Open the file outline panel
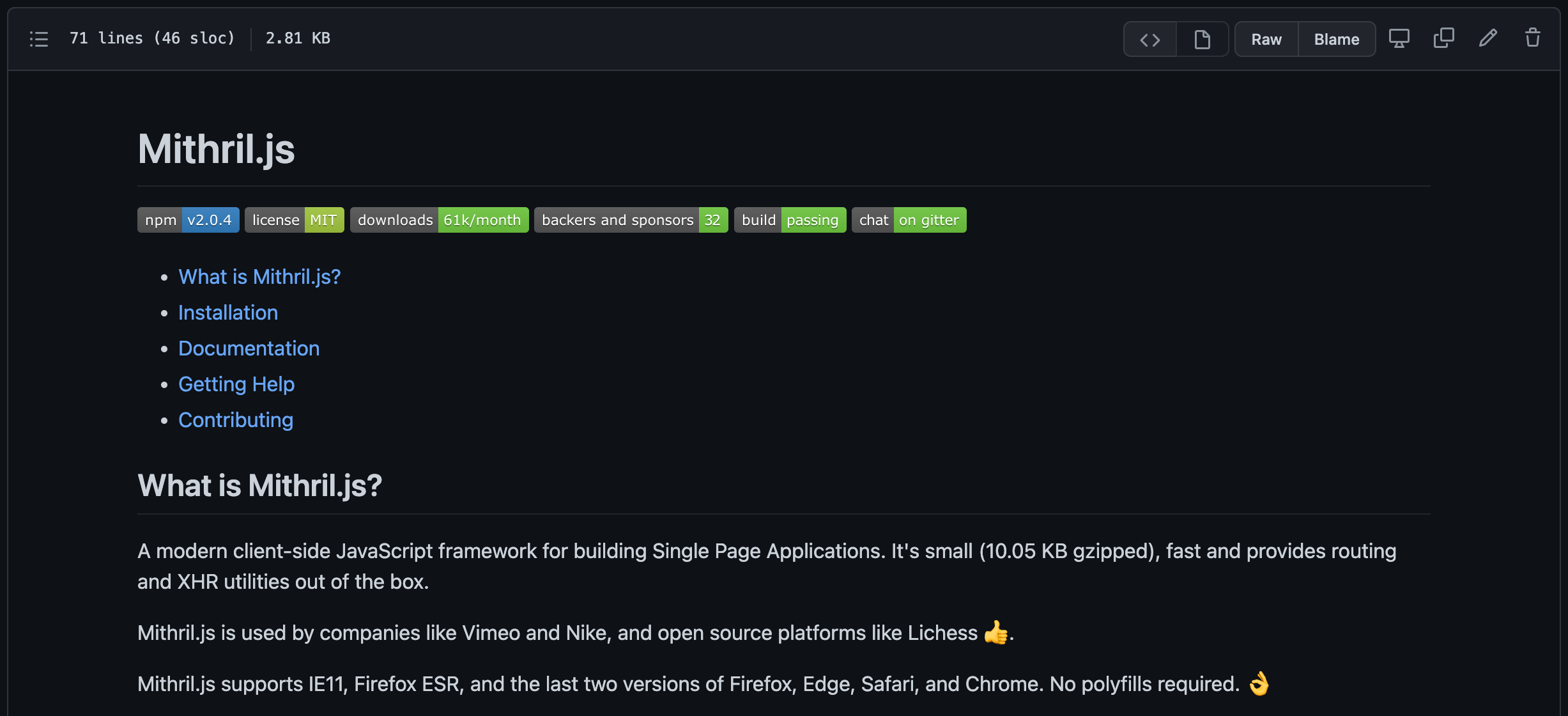1568x716 pixels. tap(38, 38)
